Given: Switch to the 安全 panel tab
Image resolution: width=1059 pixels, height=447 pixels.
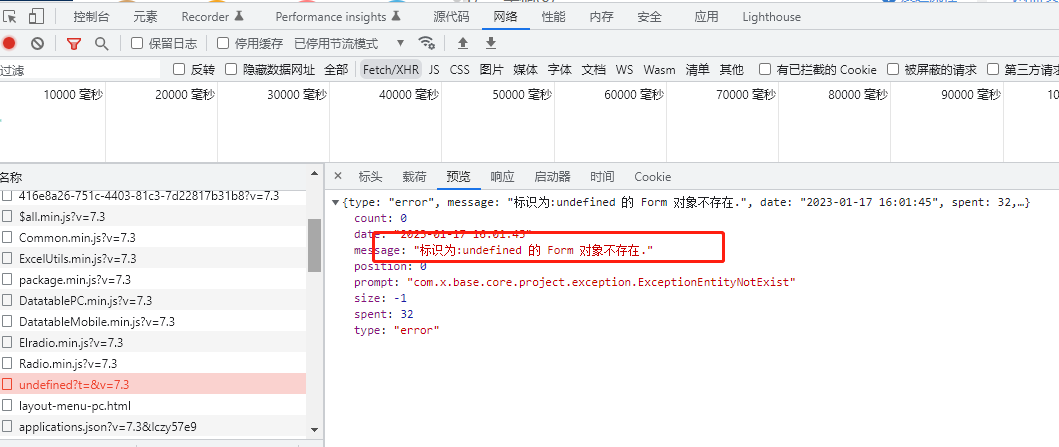Looking at the screenshot, I should [x=649, y=17].
